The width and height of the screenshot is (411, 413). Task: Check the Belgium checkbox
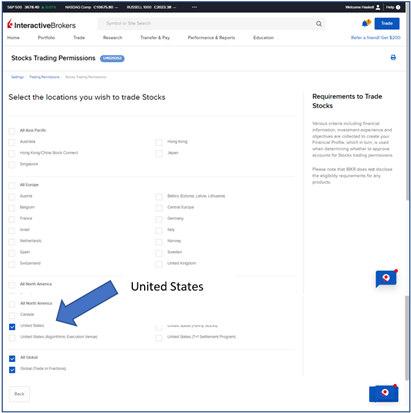tap(12, 208)
